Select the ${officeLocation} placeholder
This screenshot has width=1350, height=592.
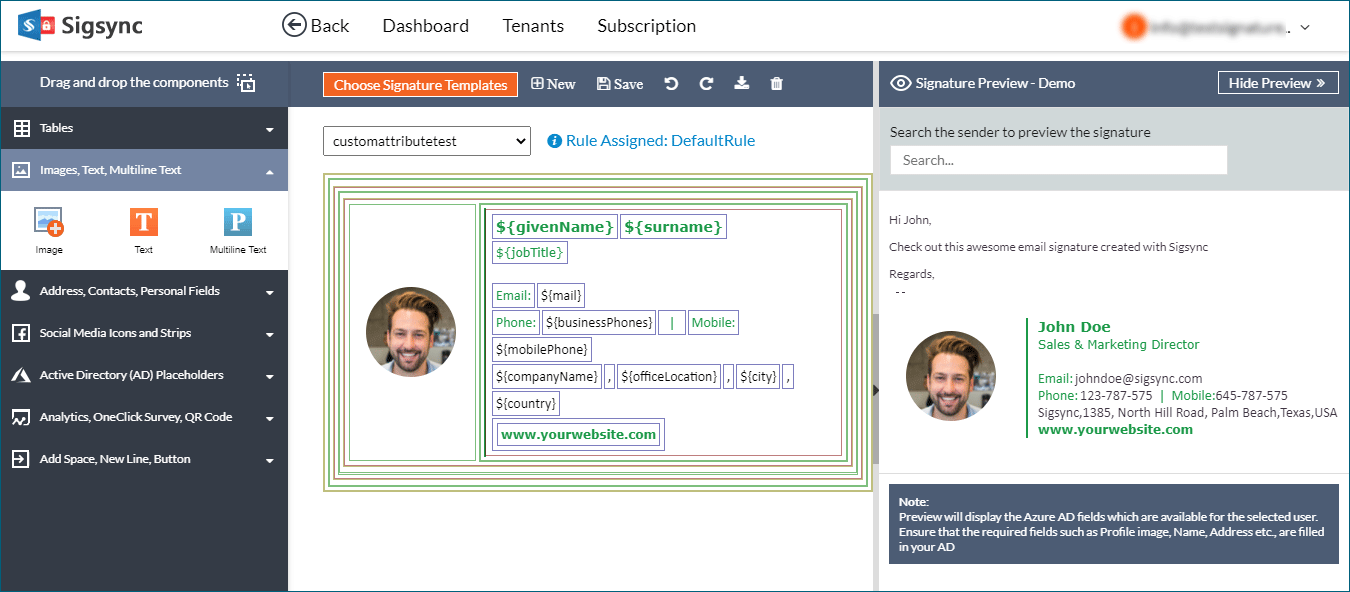pos(669,376)
